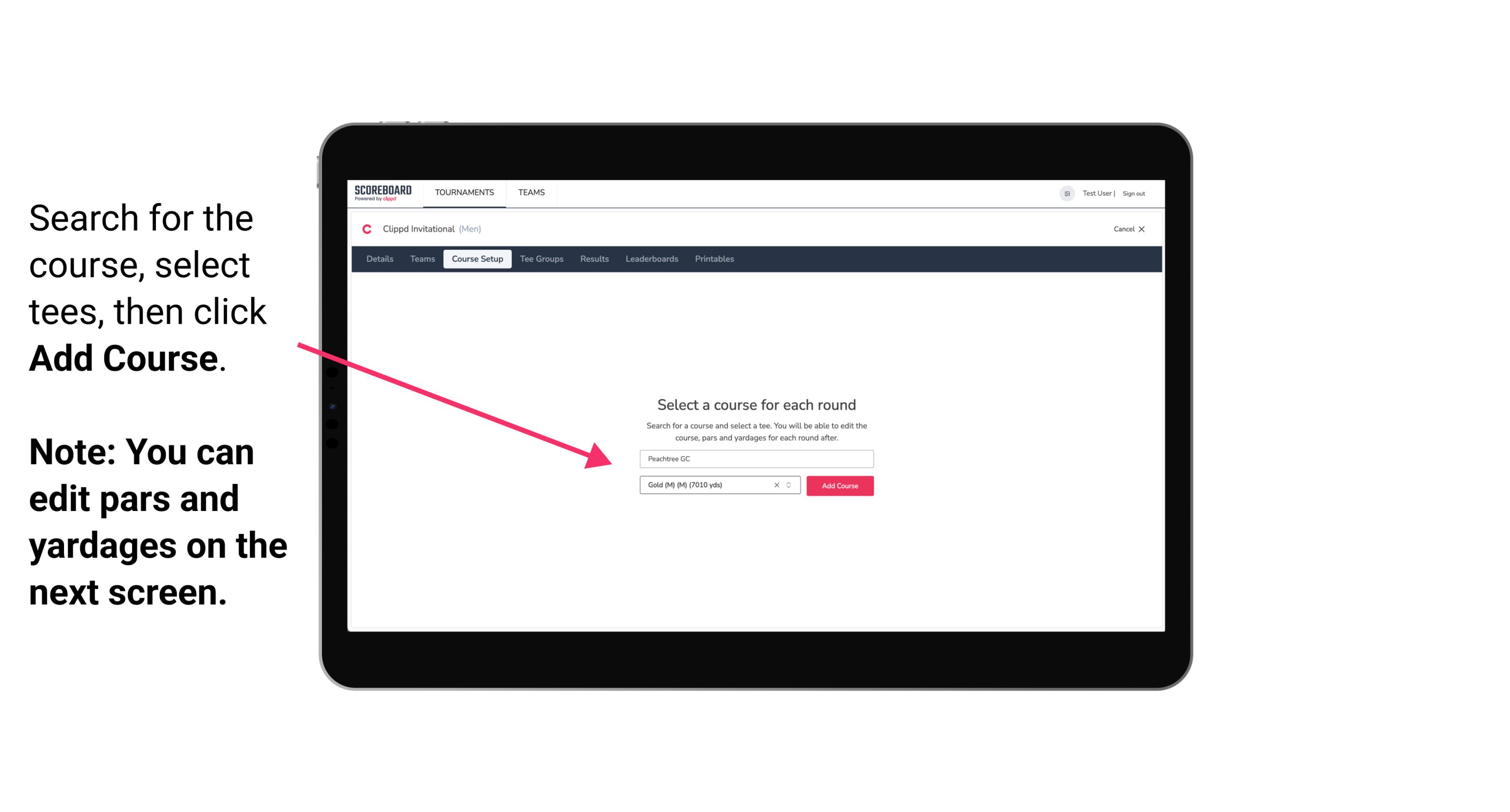1510x812 pixels.
Task: Switch to the Leaderboards tab
Action: [651, 258]
